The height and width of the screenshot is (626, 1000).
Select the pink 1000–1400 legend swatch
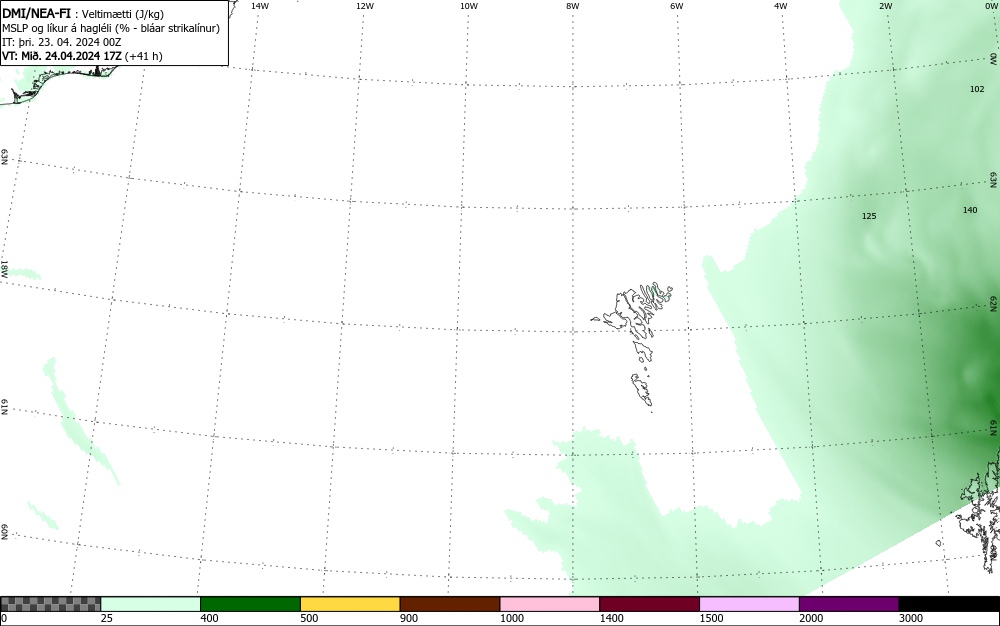pyautogui.click(x=550, y=604)
